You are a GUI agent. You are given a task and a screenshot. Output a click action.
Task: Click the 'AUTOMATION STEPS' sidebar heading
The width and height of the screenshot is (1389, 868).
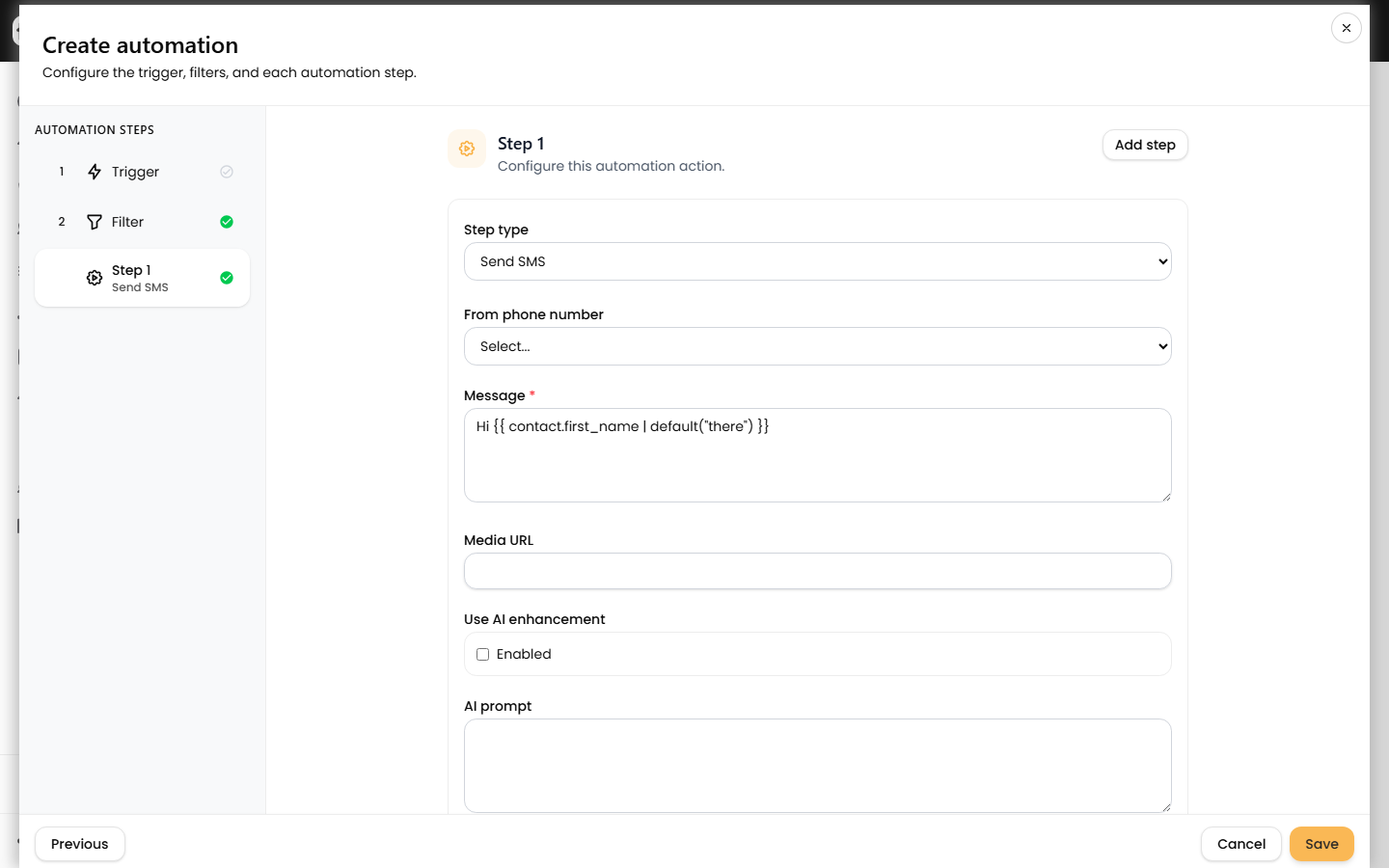95,130
